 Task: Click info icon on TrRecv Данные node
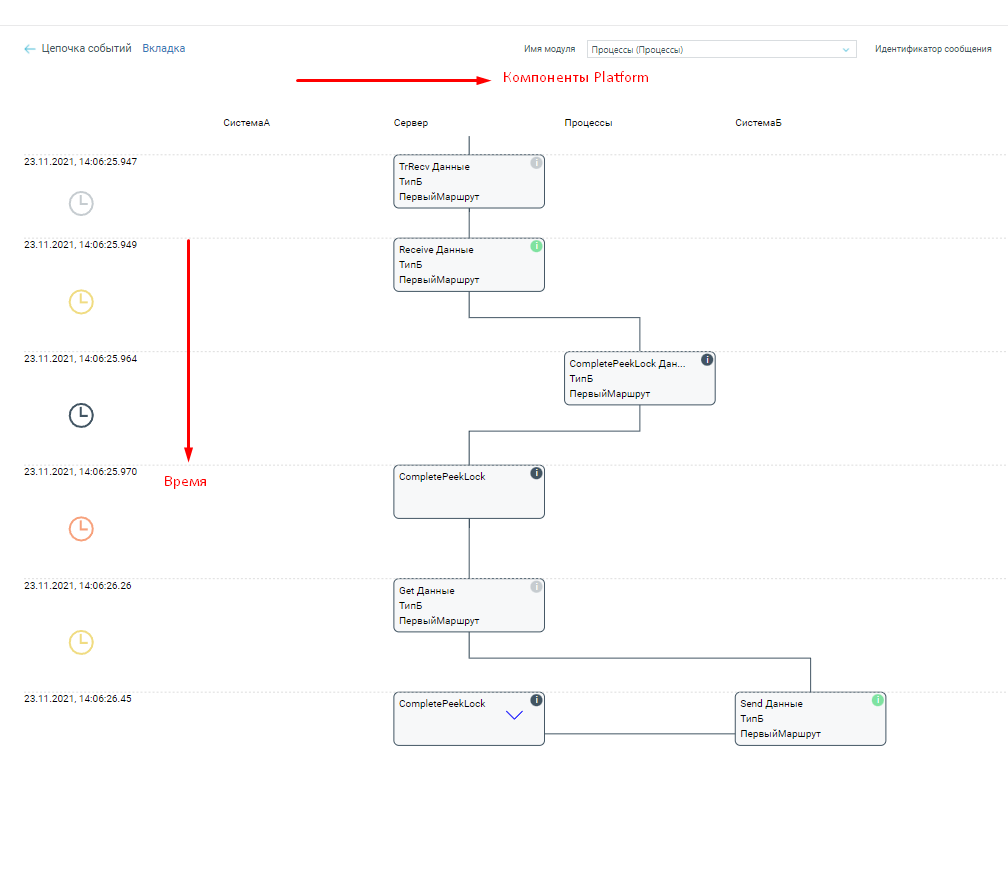point(536,163)
